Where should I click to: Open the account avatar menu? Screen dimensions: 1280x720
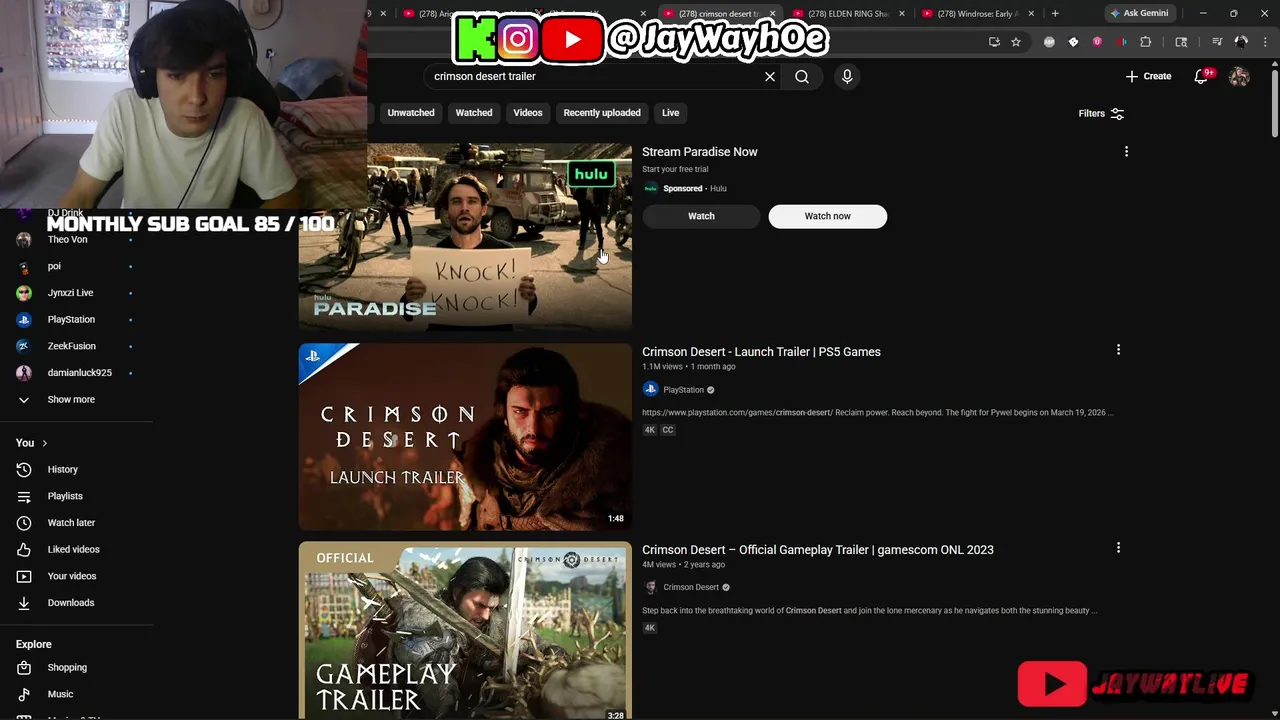click(x=1239, y=76)
